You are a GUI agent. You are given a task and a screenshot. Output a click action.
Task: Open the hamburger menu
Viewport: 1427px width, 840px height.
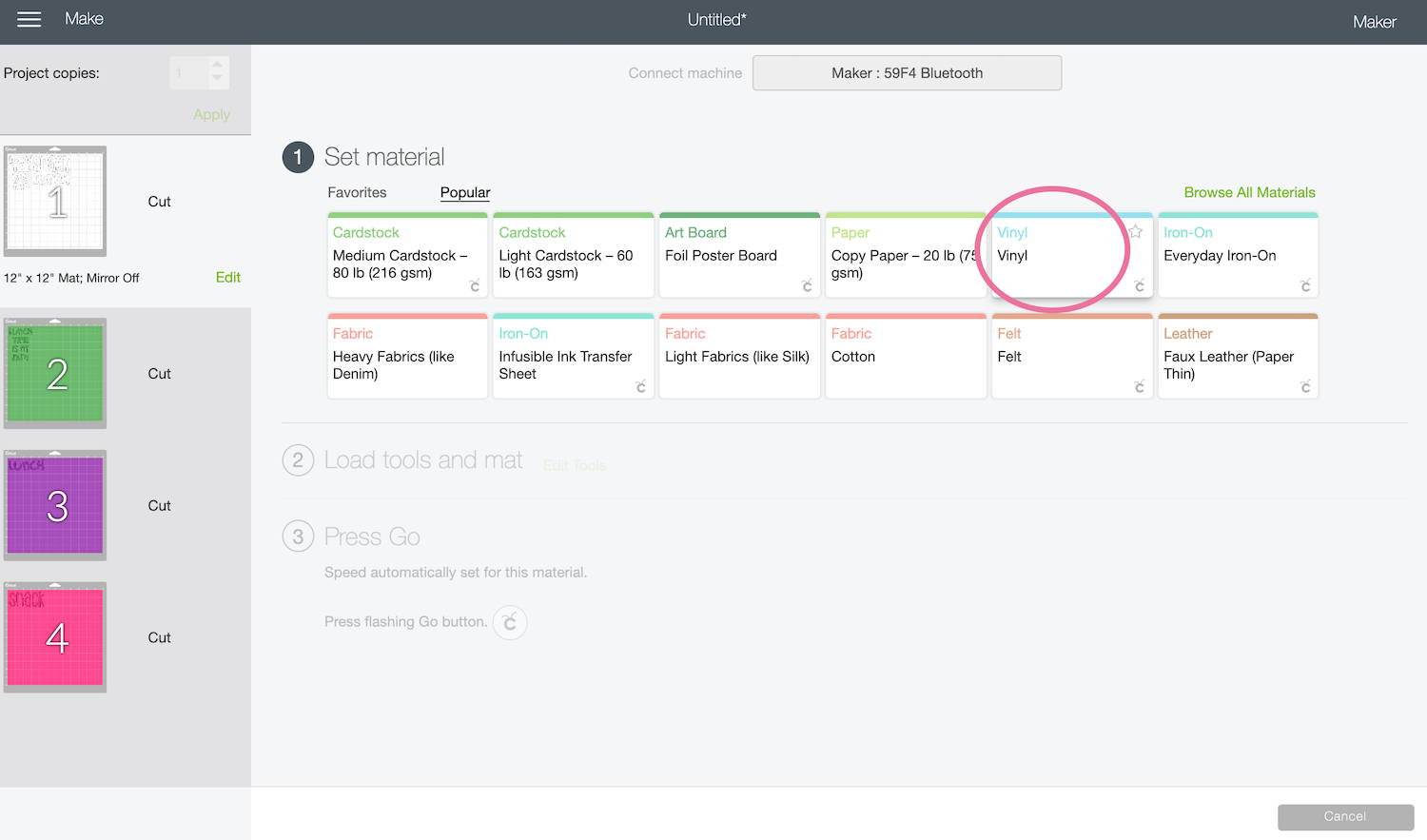tap(29, 19)
